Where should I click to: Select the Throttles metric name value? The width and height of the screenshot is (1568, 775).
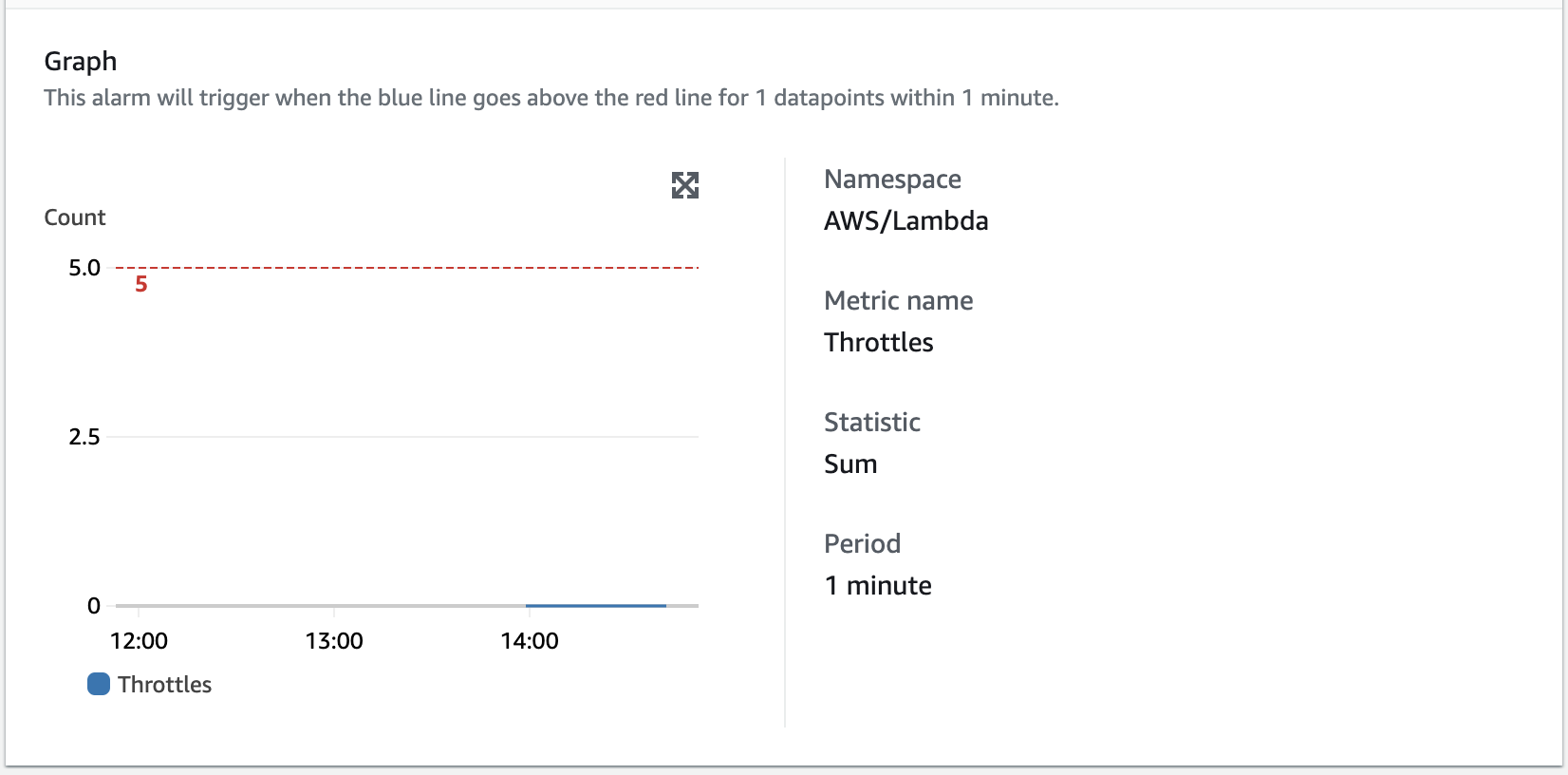[x=878, y=343]
